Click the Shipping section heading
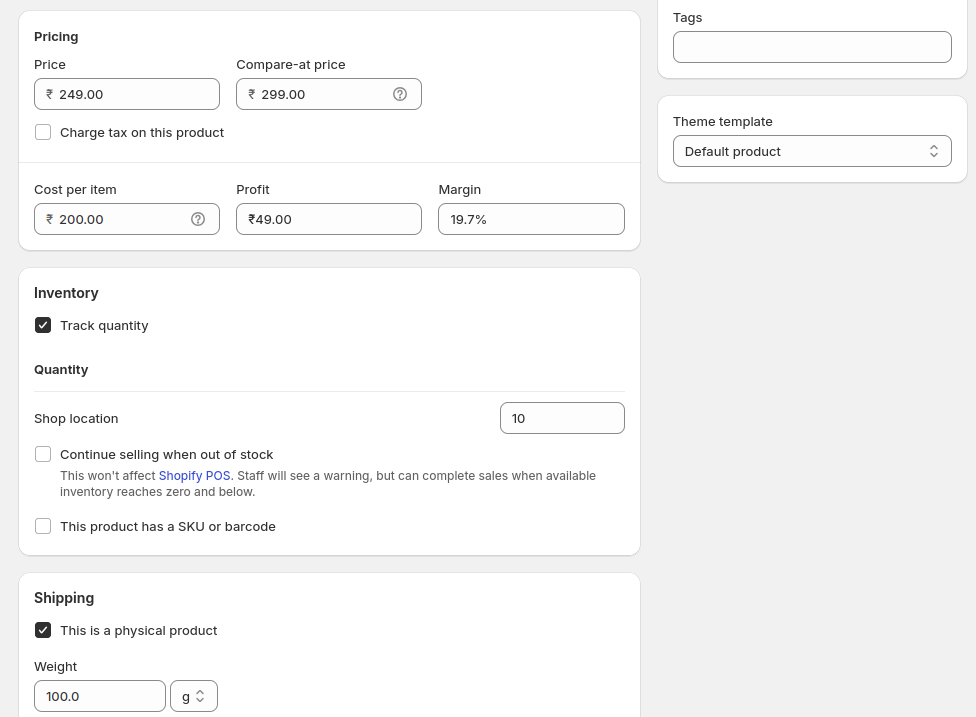The height and width of the screenshot is (717, 976). click(x=64, y=598)
